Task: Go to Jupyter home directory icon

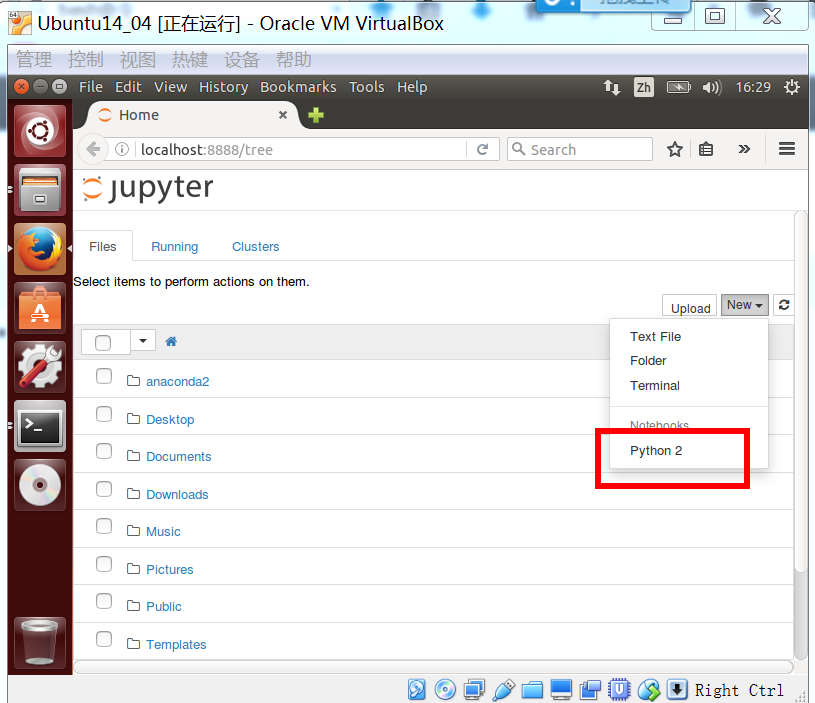Action: (171, 341)
